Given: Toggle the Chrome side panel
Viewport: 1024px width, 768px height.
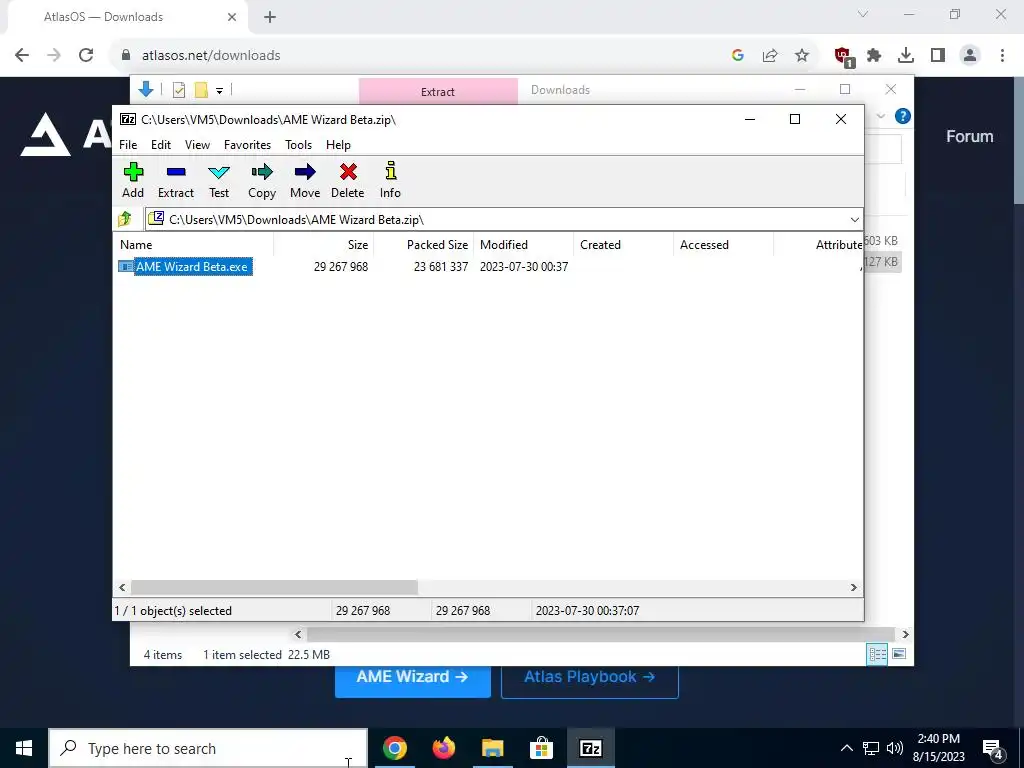Looking at the screenshot, I should coord(938,56).
